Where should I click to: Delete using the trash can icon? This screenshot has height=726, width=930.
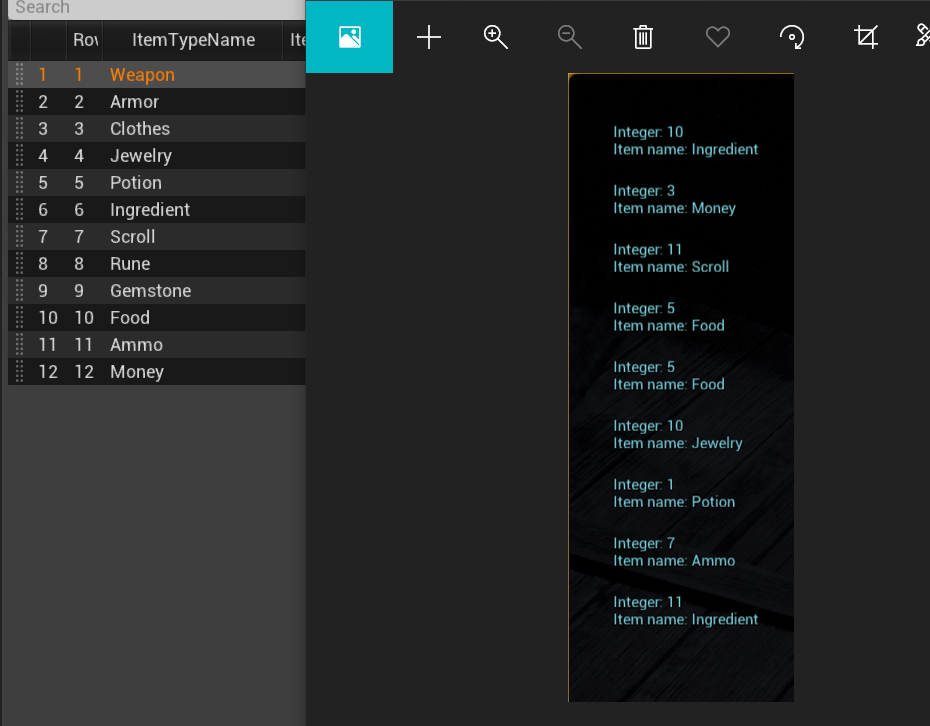coord(643,37)
